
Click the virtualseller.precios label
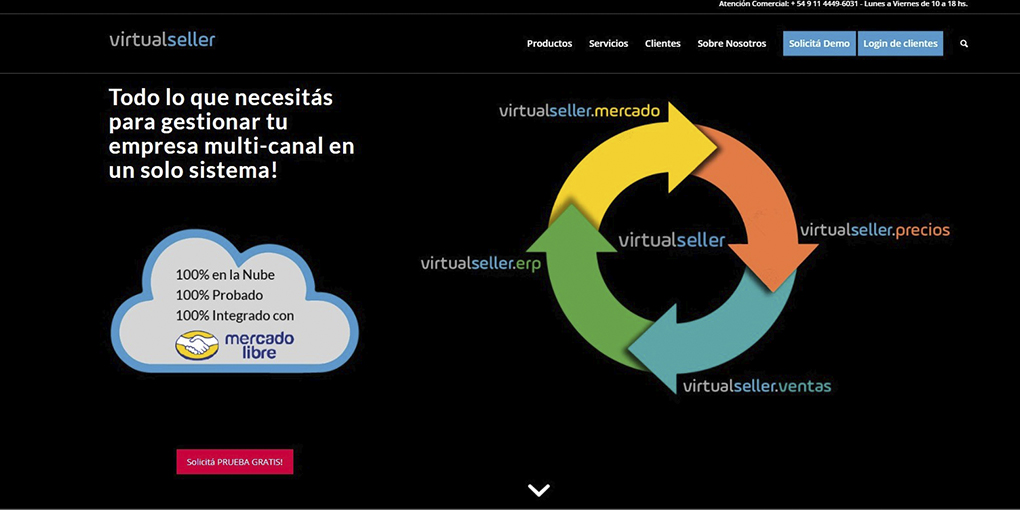875,230
